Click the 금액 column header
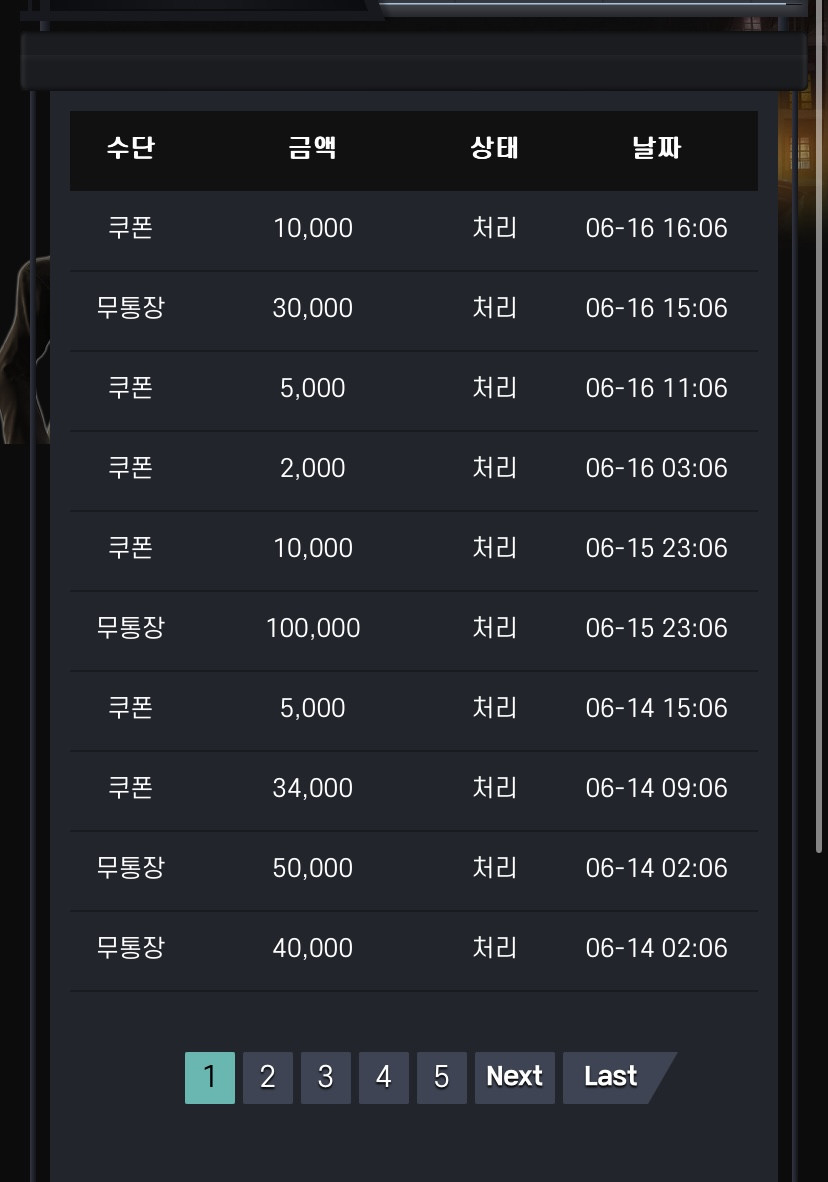Screen dimensions: 828x1182 coord(312,148)
